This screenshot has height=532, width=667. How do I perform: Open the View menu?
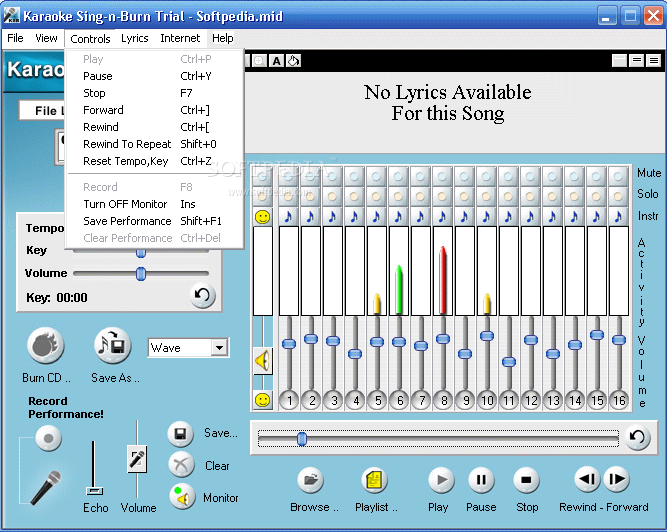tap(46, 38)
